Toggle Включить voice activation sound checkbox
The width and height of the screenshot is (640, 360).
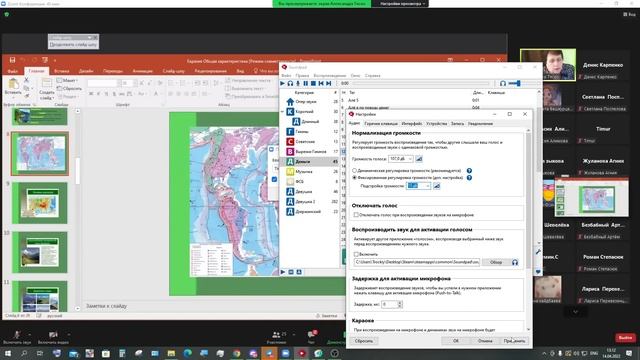click(356, 254)
